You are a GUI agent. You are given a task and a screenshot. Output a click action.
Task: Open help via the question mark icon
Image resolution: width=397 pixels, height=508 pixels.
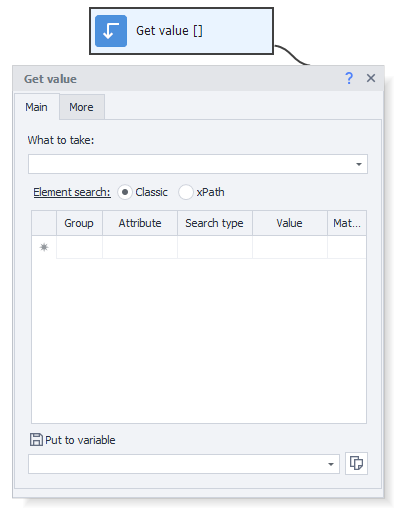pyautogui.click(x=349, y=78)
